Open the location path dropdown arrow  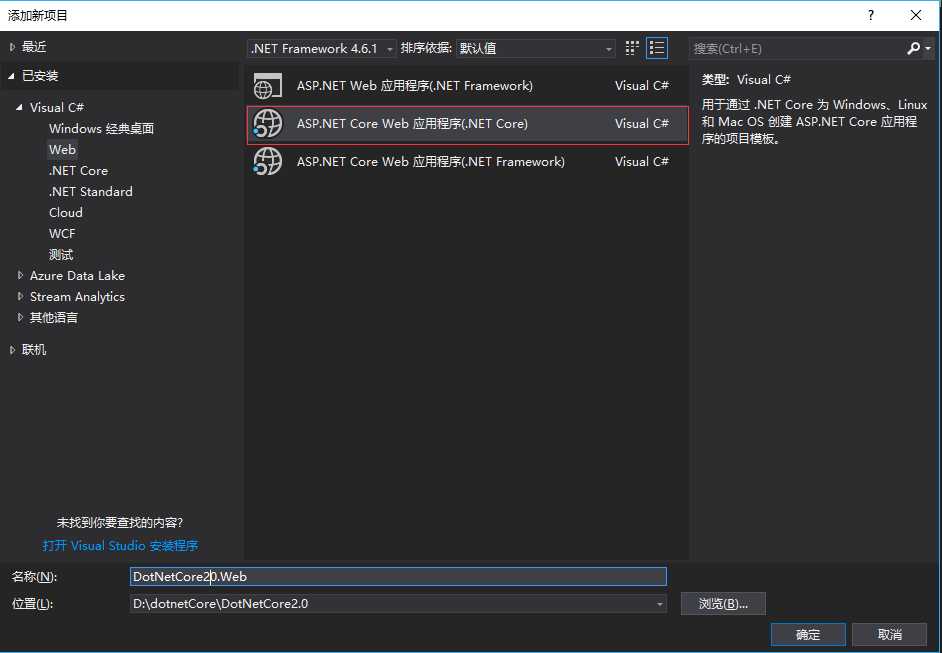coord(660,604)
